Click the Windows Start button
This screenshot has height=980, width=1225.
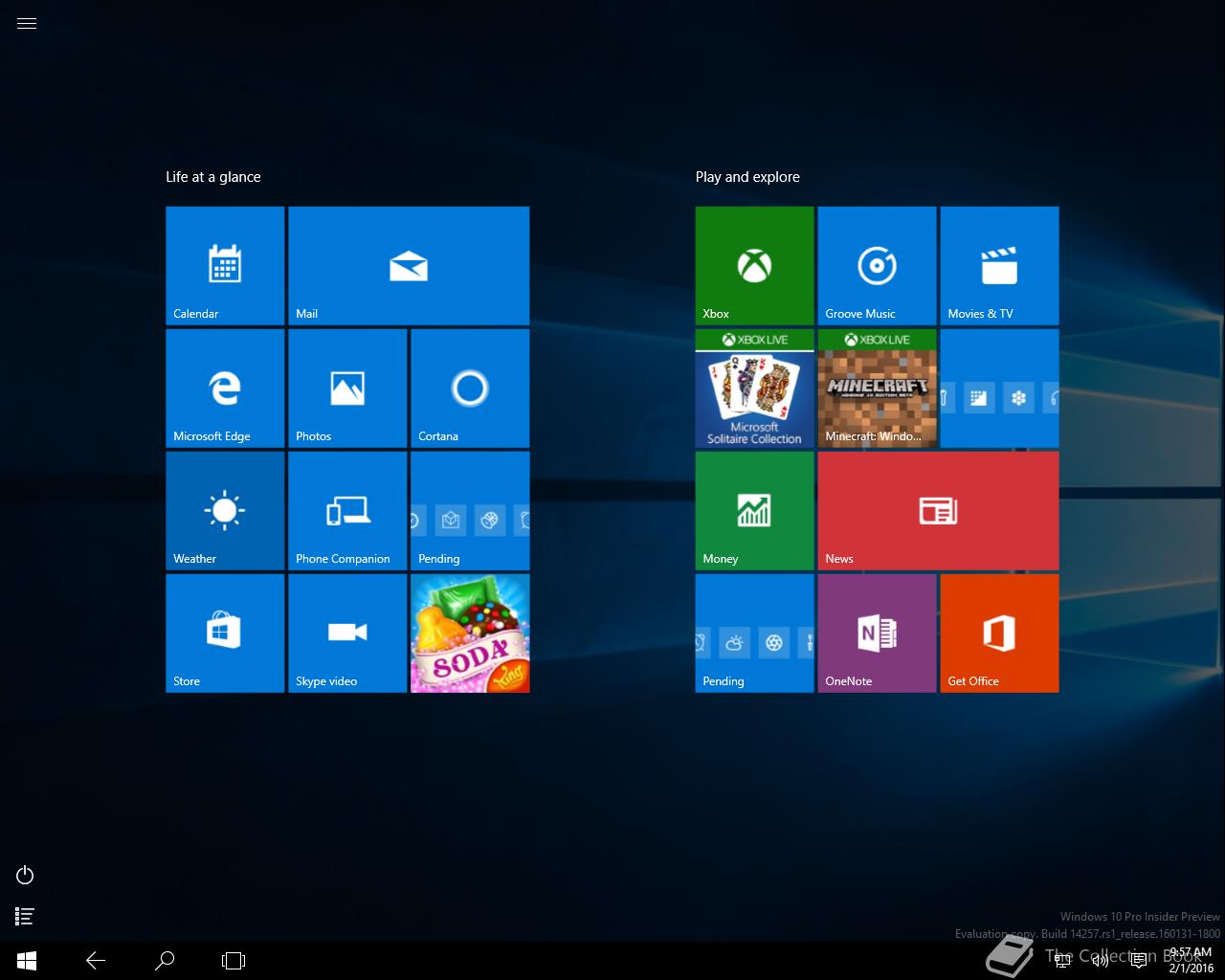[x=27, y=961]
